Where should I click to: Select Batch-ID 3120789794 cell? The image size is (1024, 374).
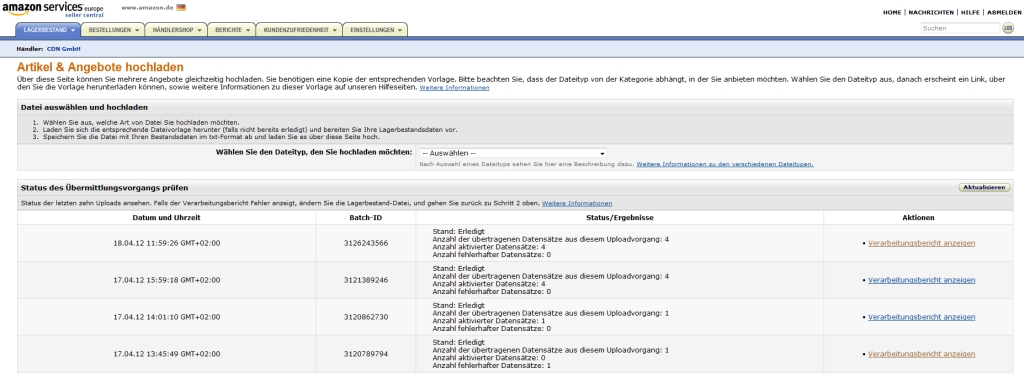coord(366,354)
